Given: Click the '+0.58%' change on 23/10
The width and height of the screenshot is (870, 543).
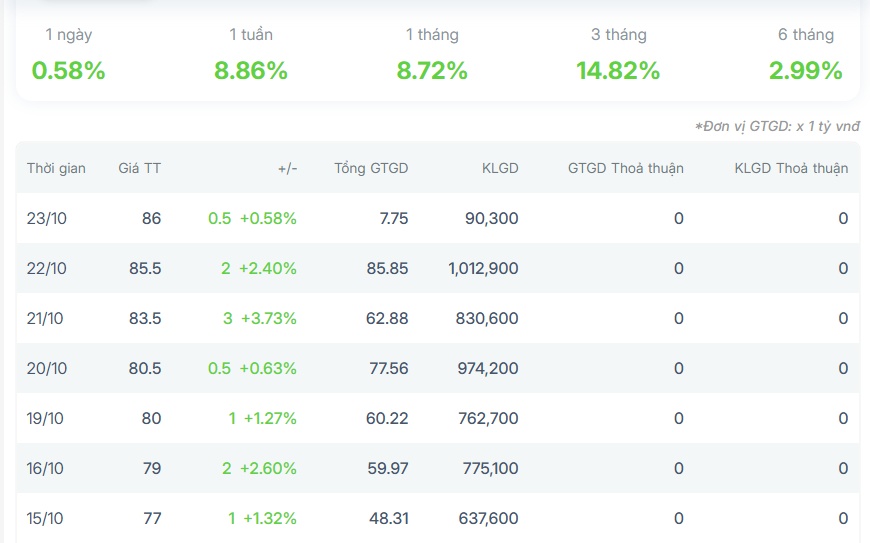Looking at the screenshot, I should 269,219.
